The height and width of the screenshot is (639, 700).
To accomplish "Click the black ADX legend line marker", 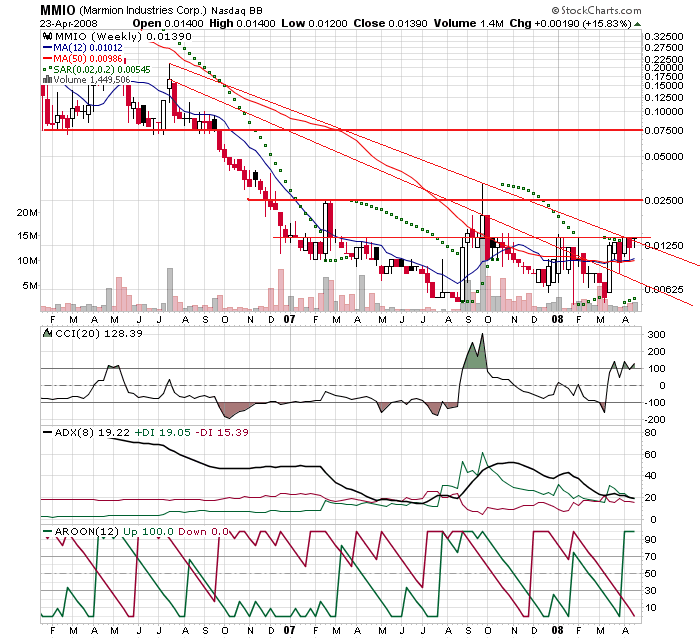I will click(47, 432).
